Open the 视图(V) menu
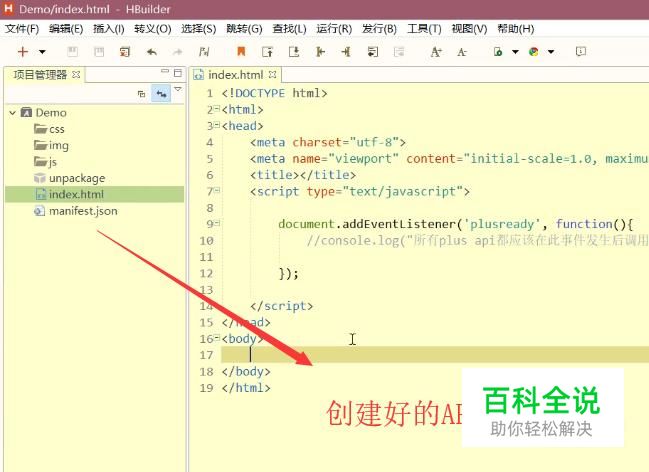The image size is (649, 472). coord(469,29)
